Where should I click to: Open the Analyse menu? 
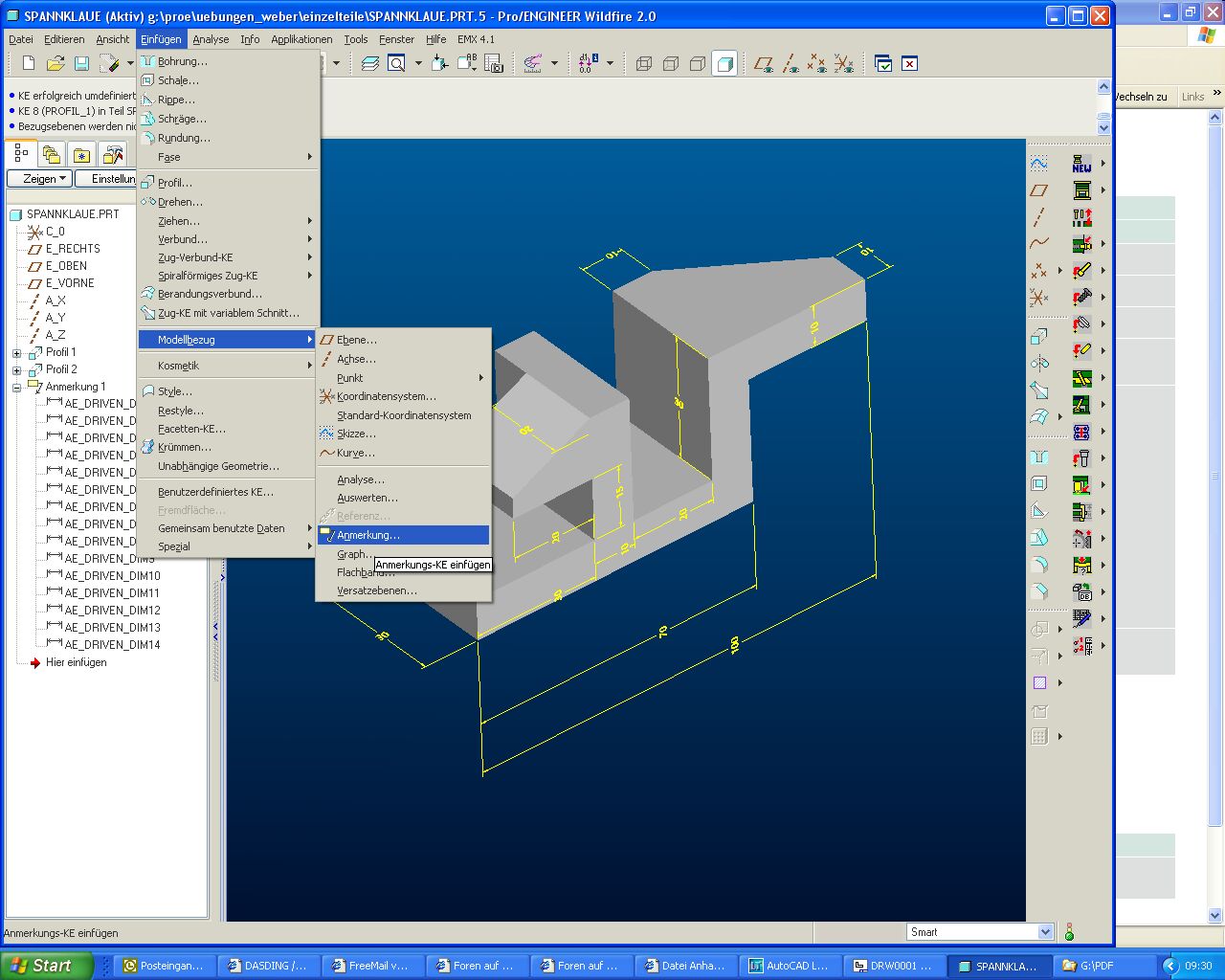tap(211, 39)
